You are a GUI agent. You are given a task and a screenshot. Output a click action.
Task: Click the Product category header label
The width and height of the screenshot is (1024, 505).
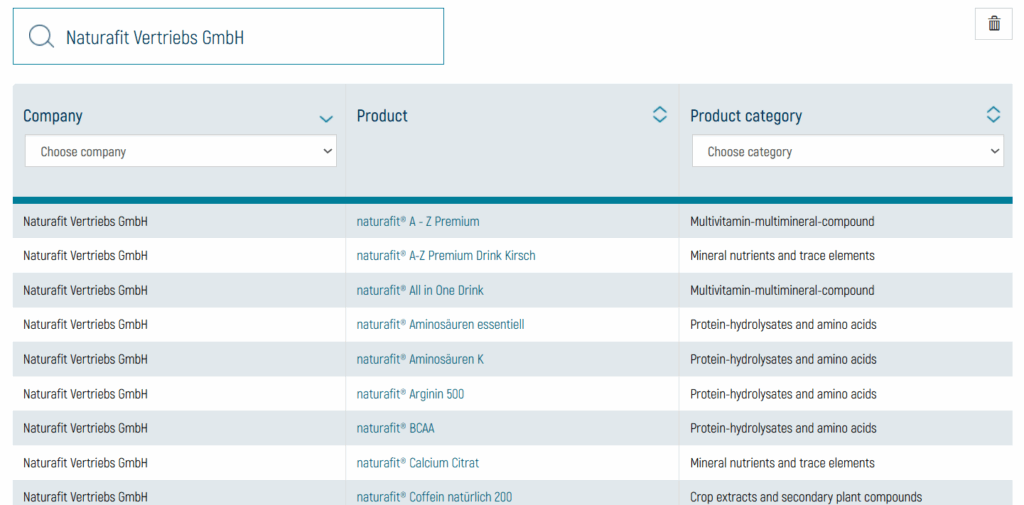pos(746,116)
